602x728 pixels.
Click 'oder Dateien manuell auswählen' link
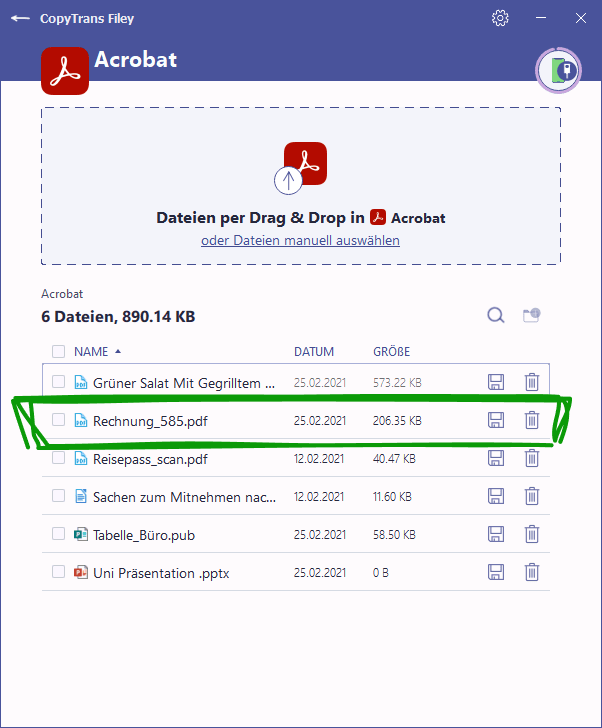[x=300, y=240]
